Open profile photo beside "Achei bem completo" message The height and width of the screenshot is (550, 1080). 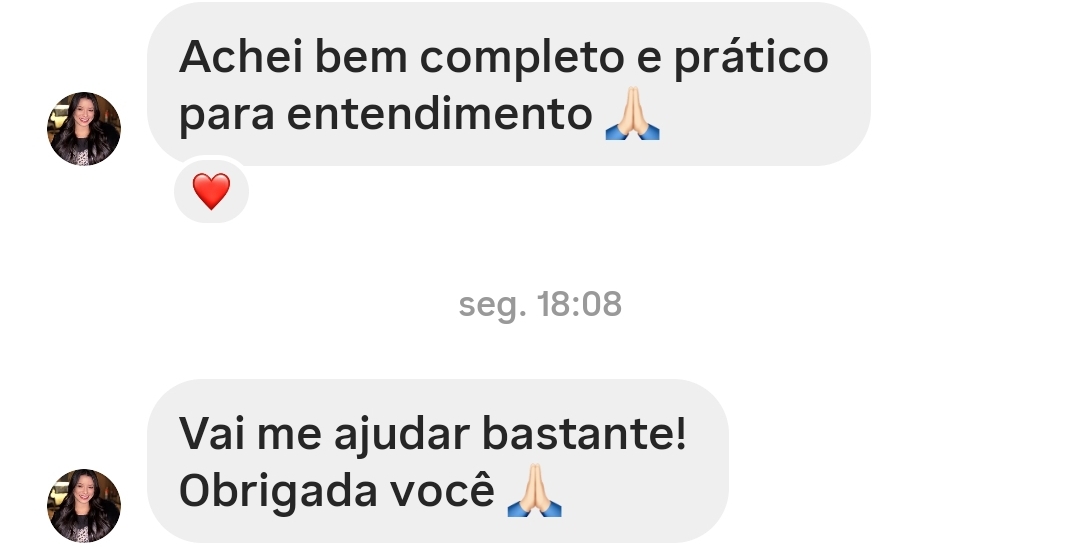point(84,129)
